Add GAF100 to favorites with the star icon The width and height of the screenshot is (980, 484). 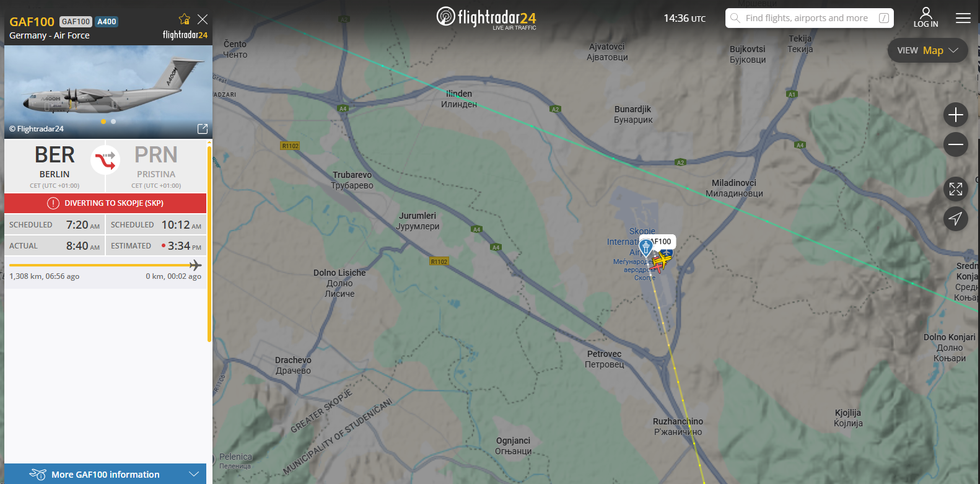click(x=184, y=19)
